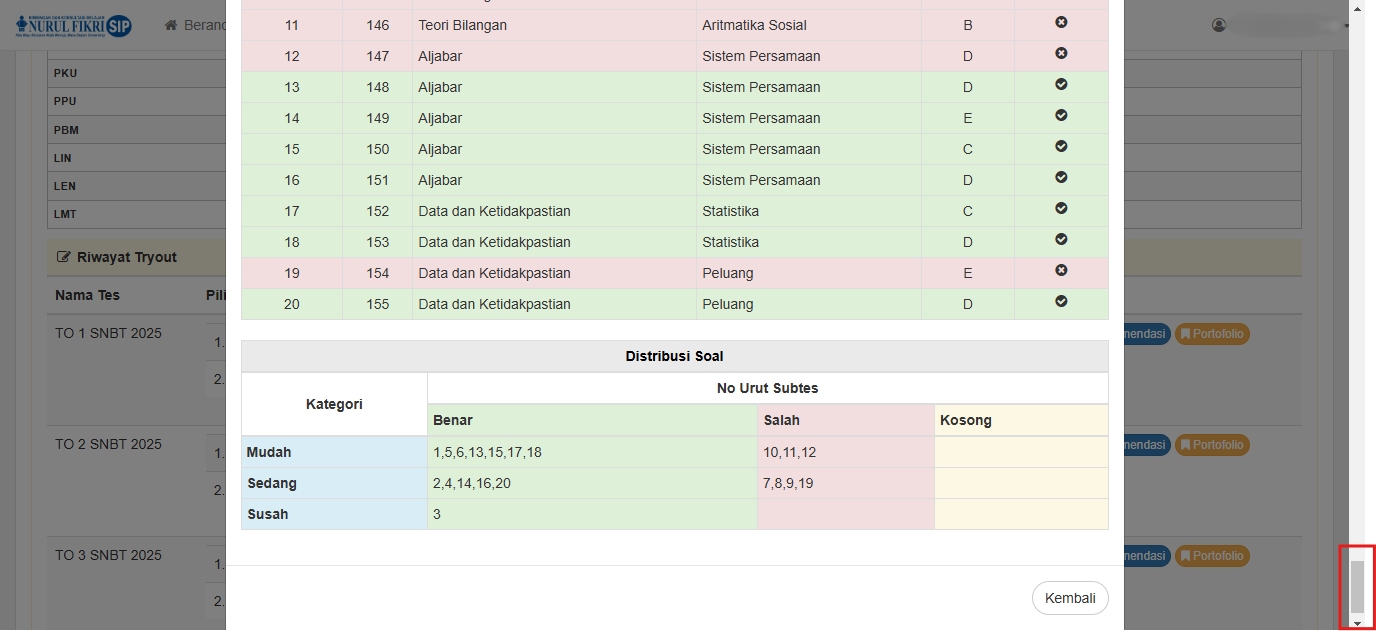The height and width of the screenshot is (631, 1376).
Task: Click the check mark icon on row 15
Action: [x=1061, y=146]
